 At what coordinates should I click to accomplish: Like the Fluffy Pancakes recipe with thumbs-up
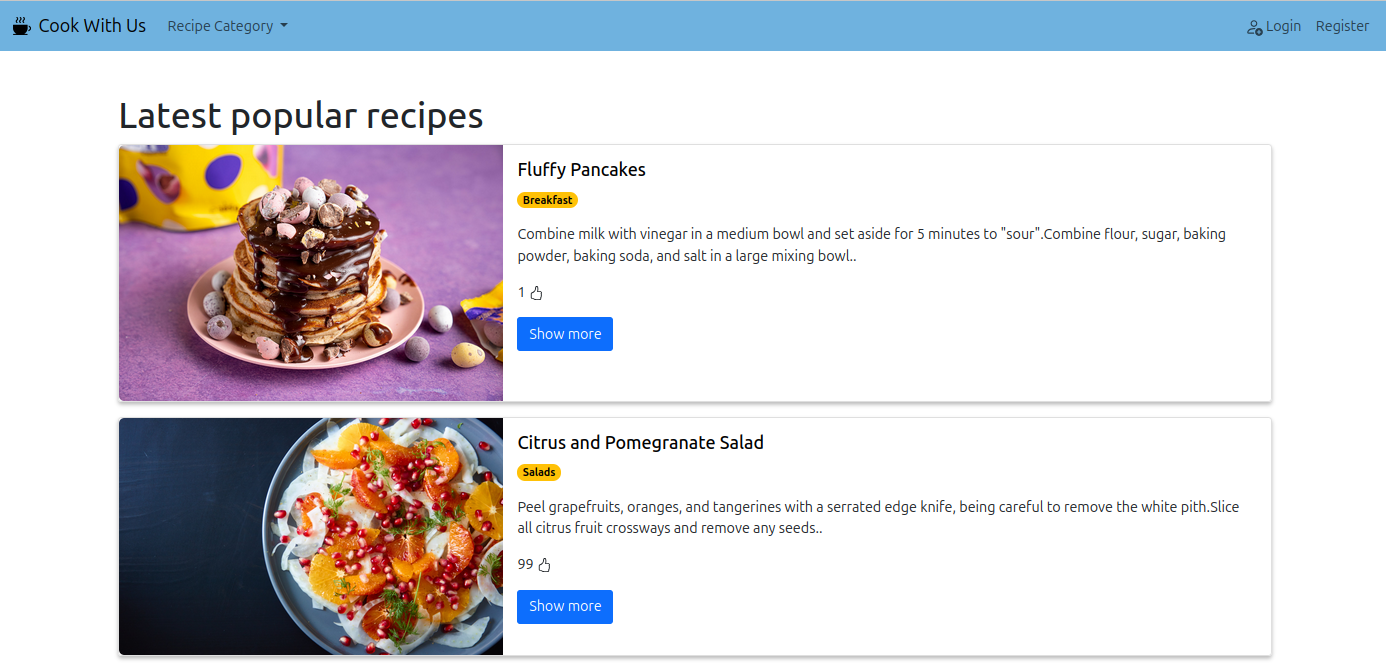click(x=537, y=293)
